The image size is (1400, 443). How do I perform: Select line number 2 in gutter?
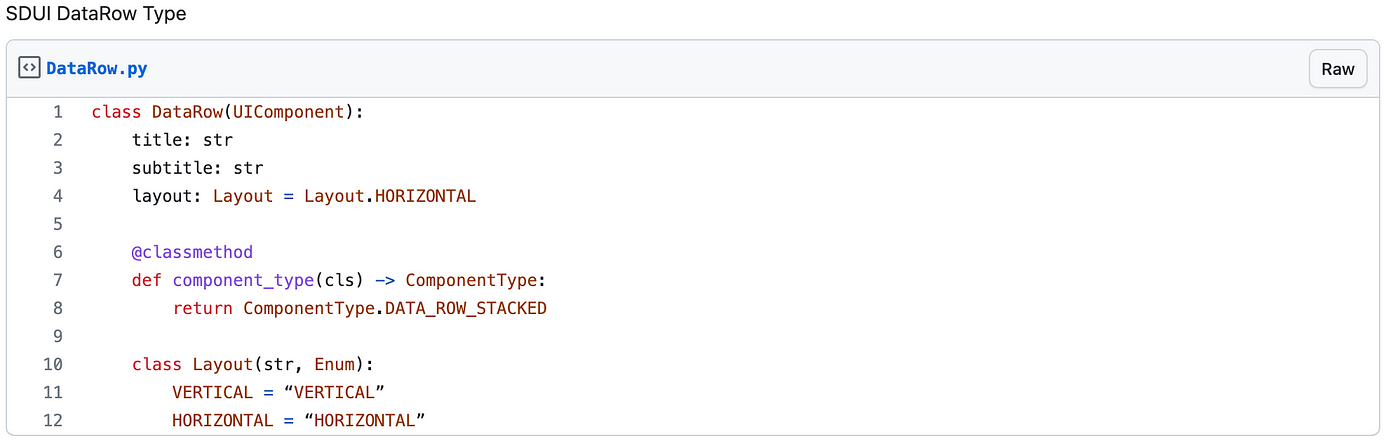point(57,140)
